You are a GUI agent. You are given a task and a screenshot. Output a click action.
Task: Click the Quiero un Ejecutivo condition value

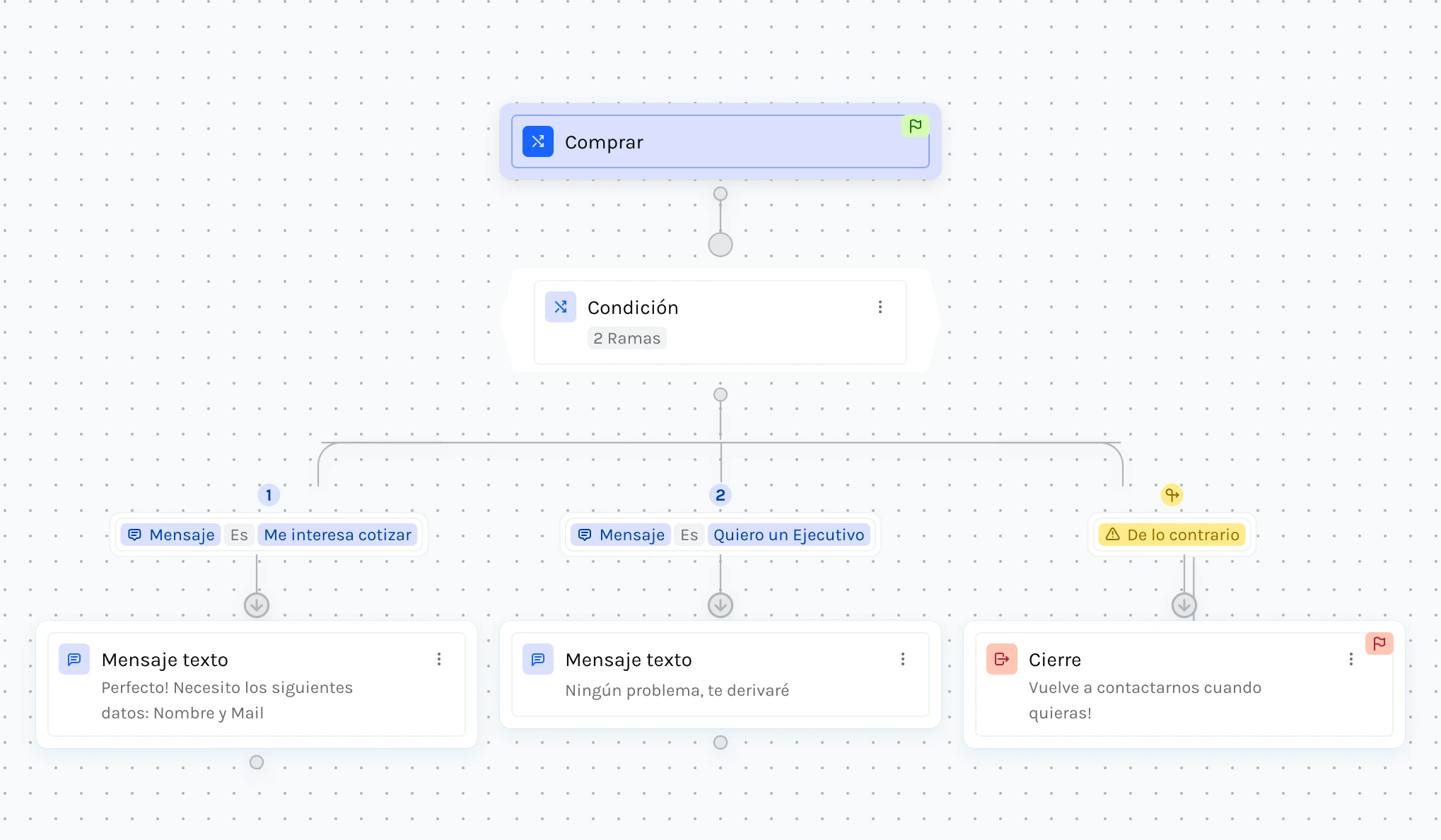(x=788, y=535)
